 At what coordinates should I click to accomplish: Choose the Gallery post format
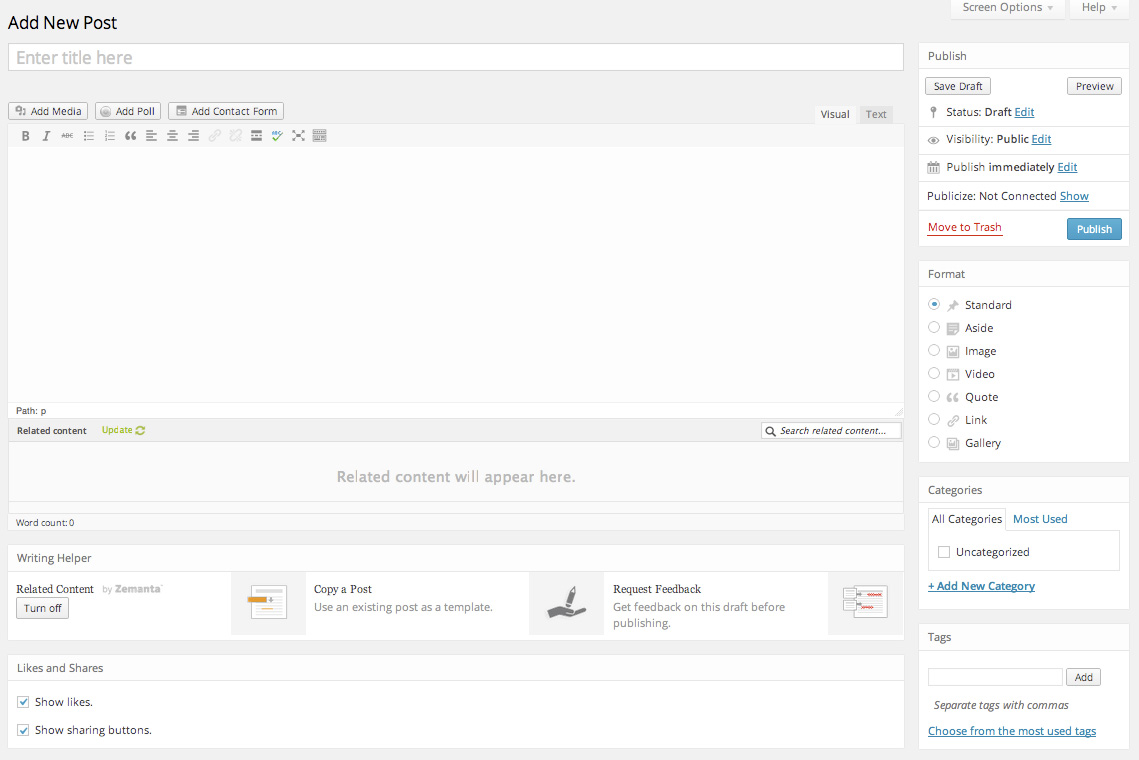tap(934, 443)
